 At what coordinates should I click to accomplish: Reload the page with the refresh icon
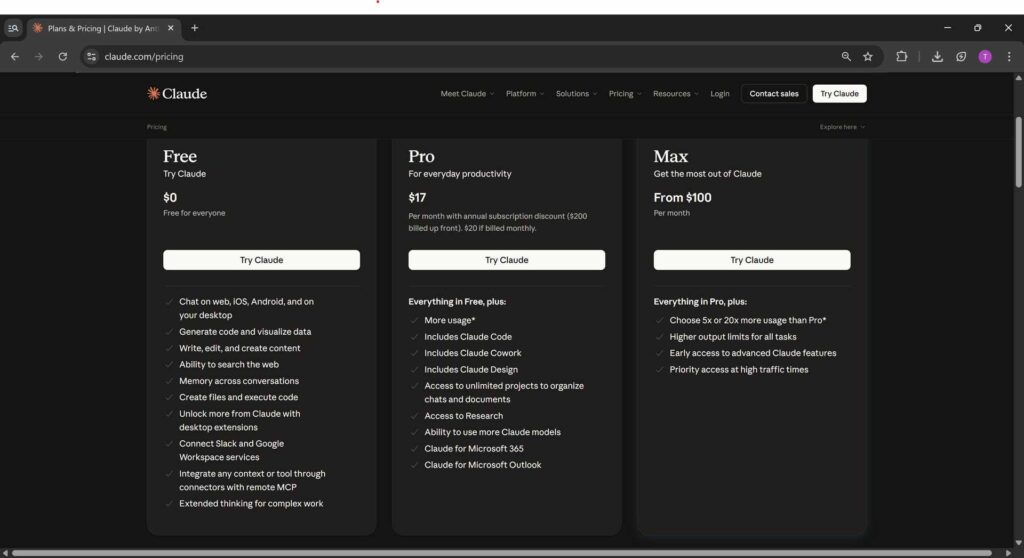[63, 57]
